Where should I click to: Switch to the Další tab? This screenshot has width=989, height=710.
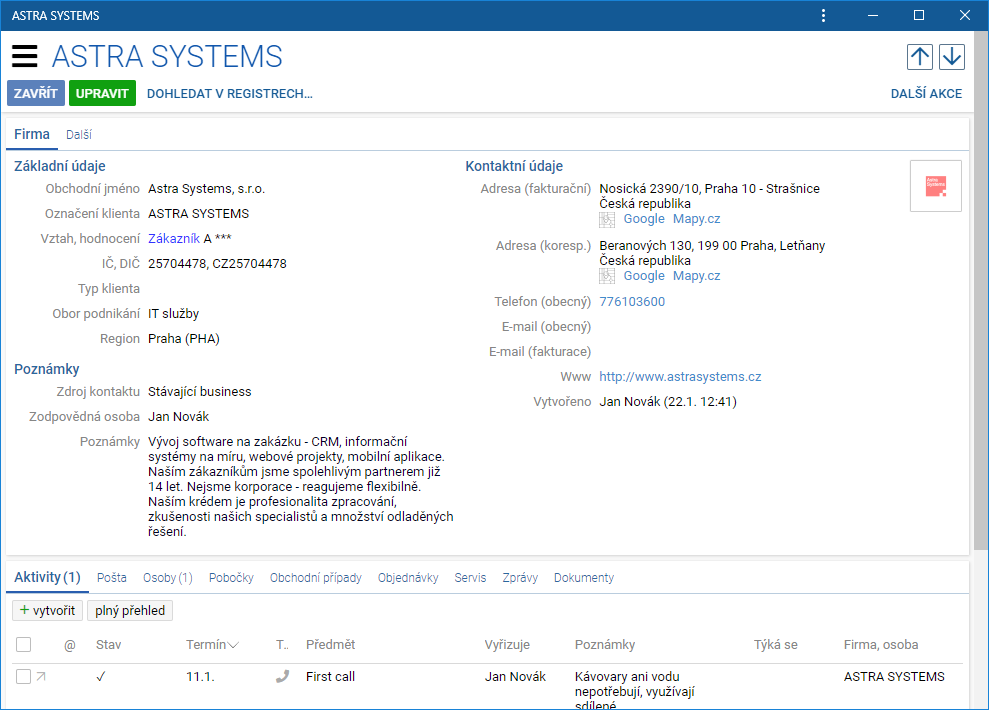click(x=79, y=134)
